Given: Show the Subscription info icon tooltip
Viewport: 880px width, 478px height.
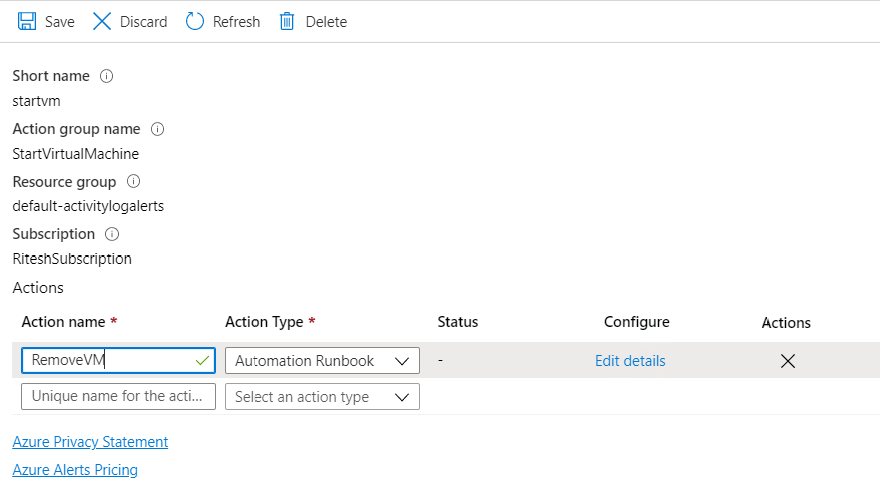Looking at the screenshot, I should pos(112,234).
